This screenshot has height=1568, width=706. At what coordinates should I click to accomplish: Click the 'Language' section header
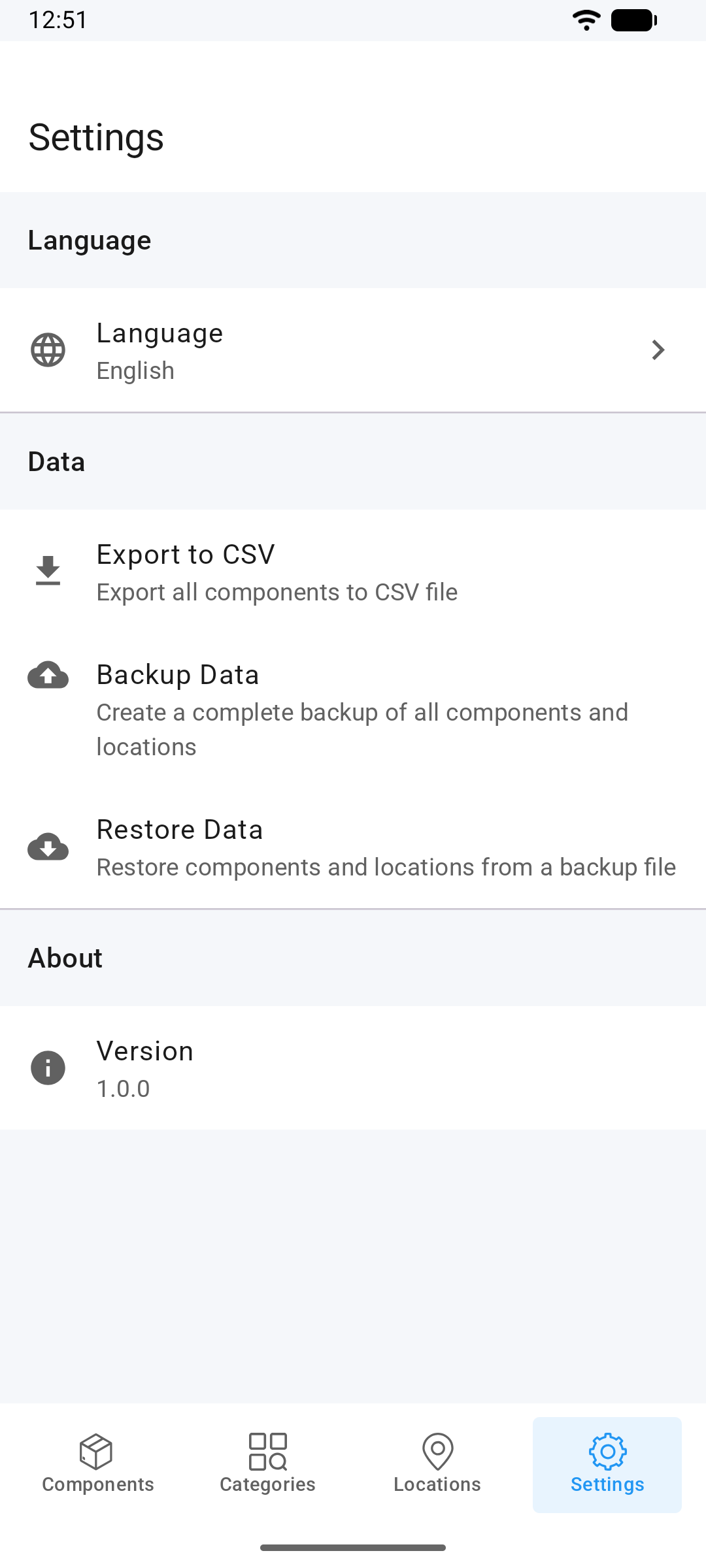coord(90,241)
